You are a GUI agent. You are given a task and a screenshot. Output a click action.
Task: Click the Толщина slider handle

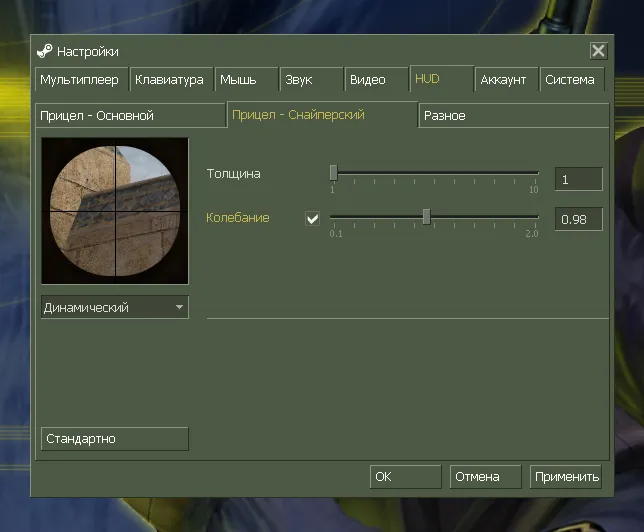coord(334,173)
